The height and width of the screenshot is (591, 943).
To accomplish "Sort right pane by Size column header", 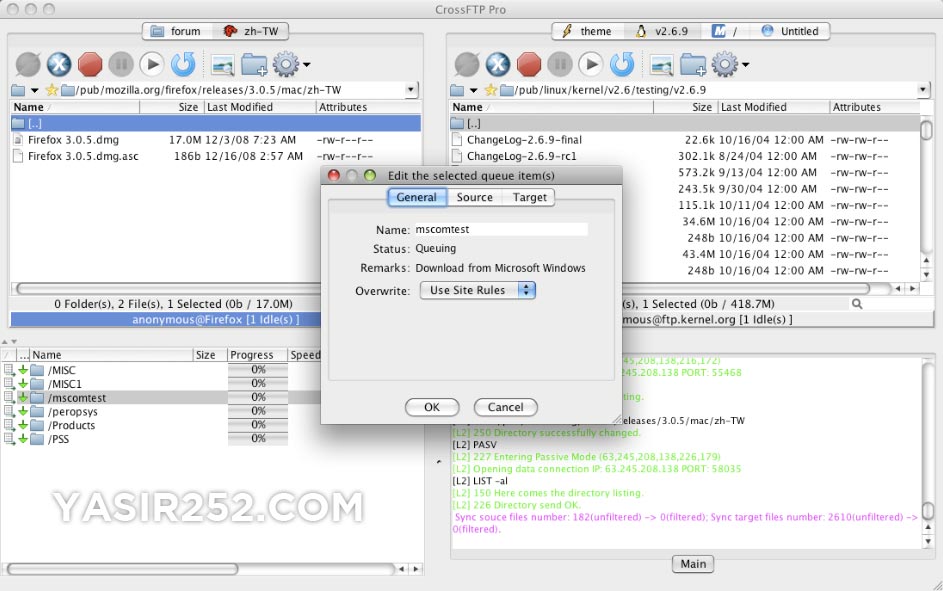I will pos(685,107).
